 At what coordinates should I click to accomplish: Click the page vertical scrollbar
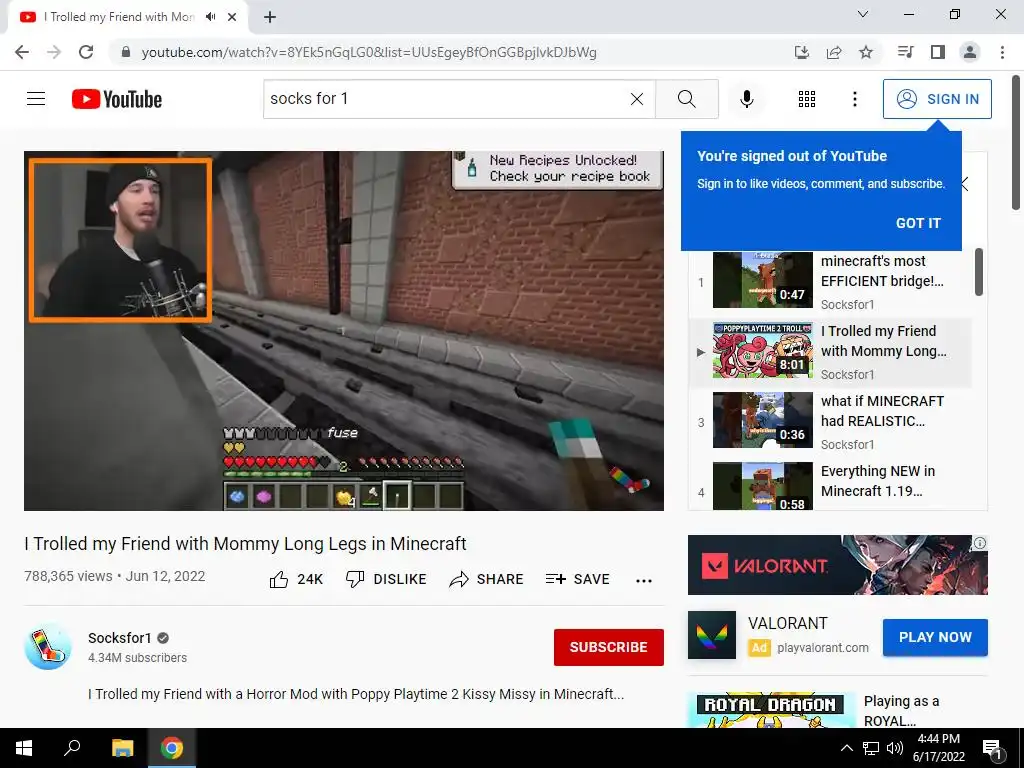click(x=1016, y=144)
